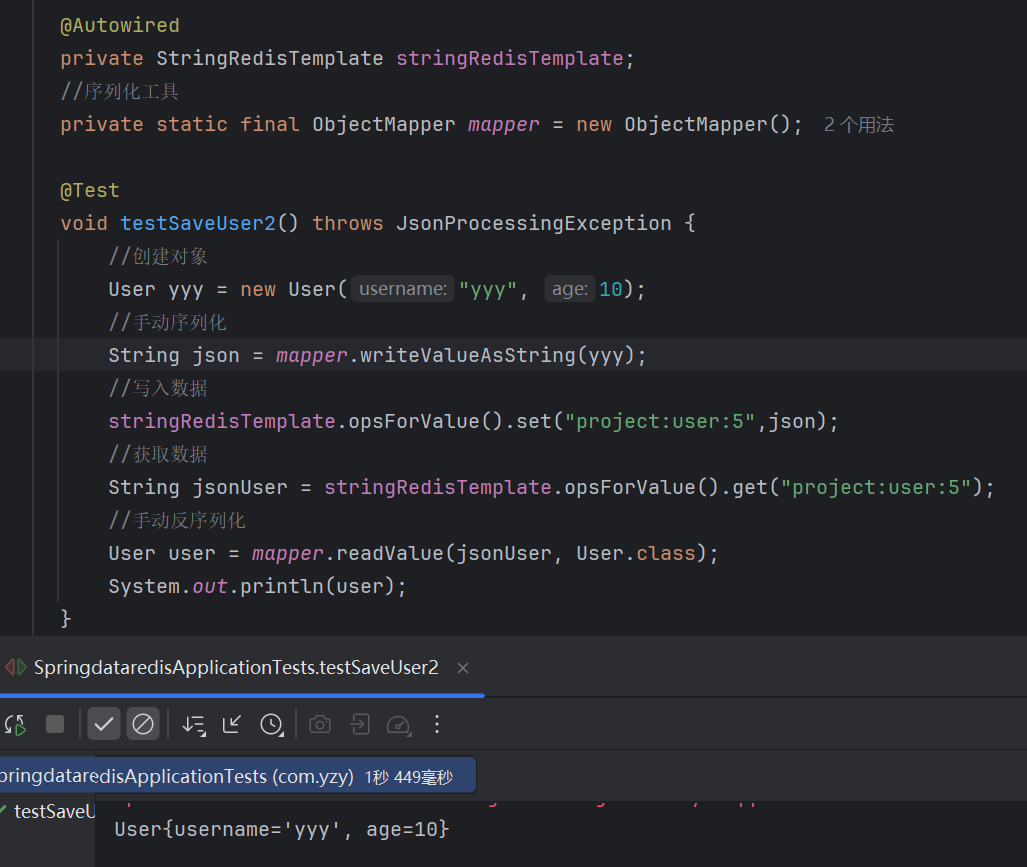Click the camera snapshot icon
This screenshot has width=1027, height=867.
click(320, 724)
